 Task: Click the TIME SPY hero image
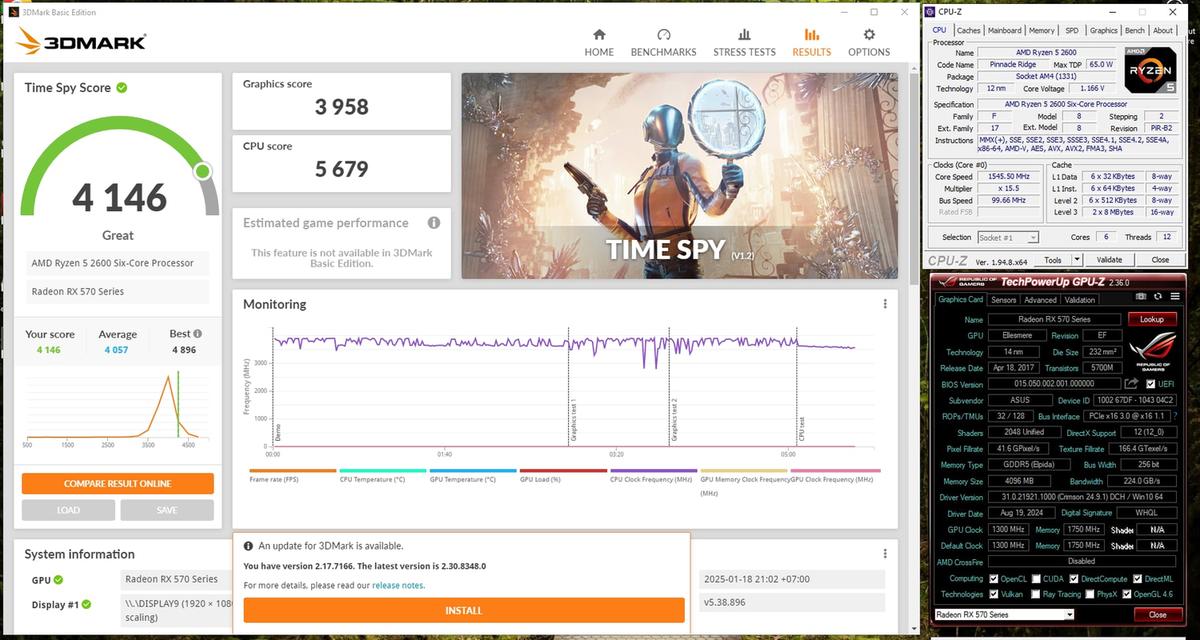(x=679, y=175)
